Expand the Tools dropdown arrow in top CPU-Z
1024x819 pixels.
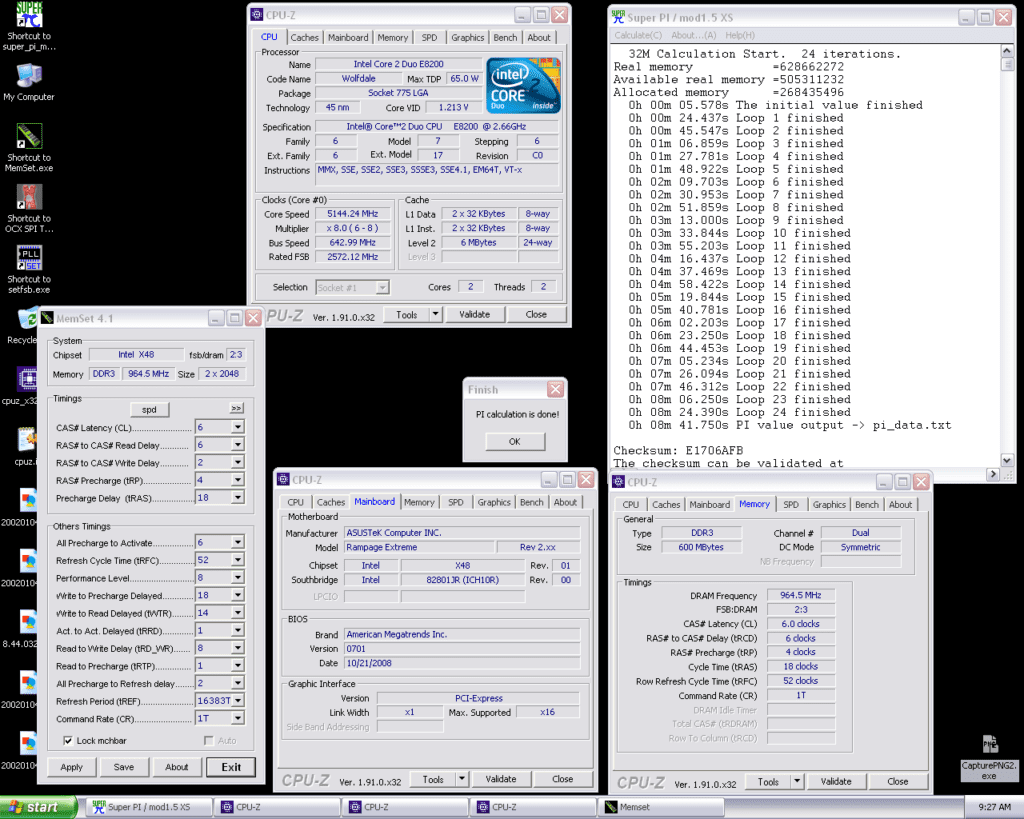(x=436, y=315)
